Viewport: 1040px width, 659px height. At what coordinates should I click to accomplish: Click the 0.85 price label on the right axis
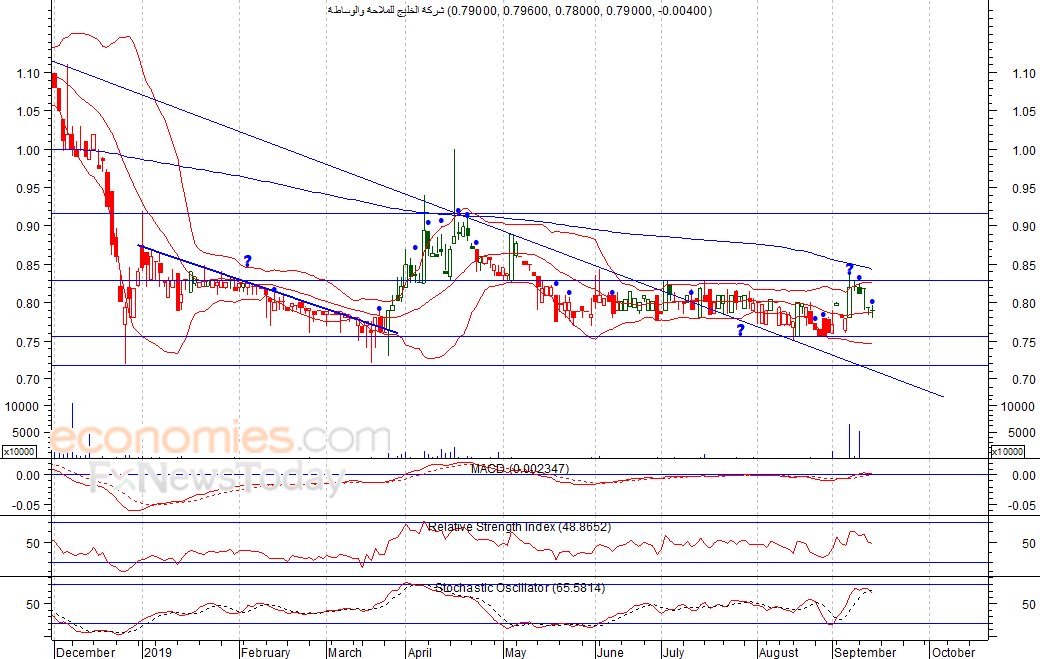click(x=1024, y=265)
